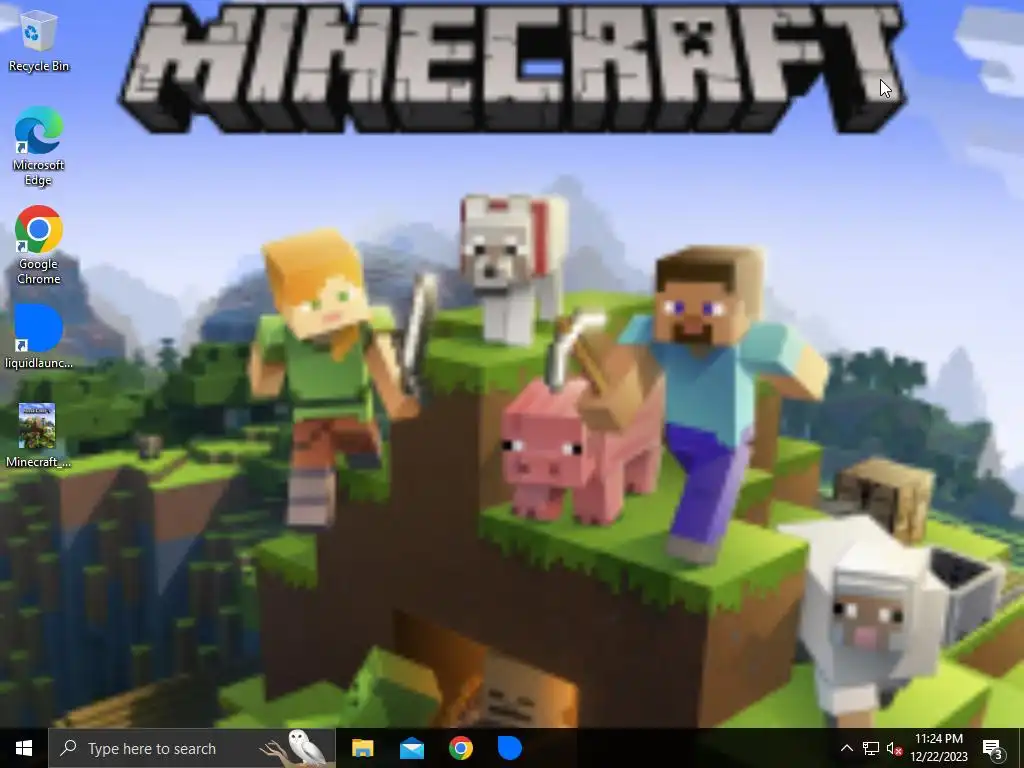Click the owl search highlight illustration
The width and height of the screenshot is (1024, 768).
(x=295, y=748)
